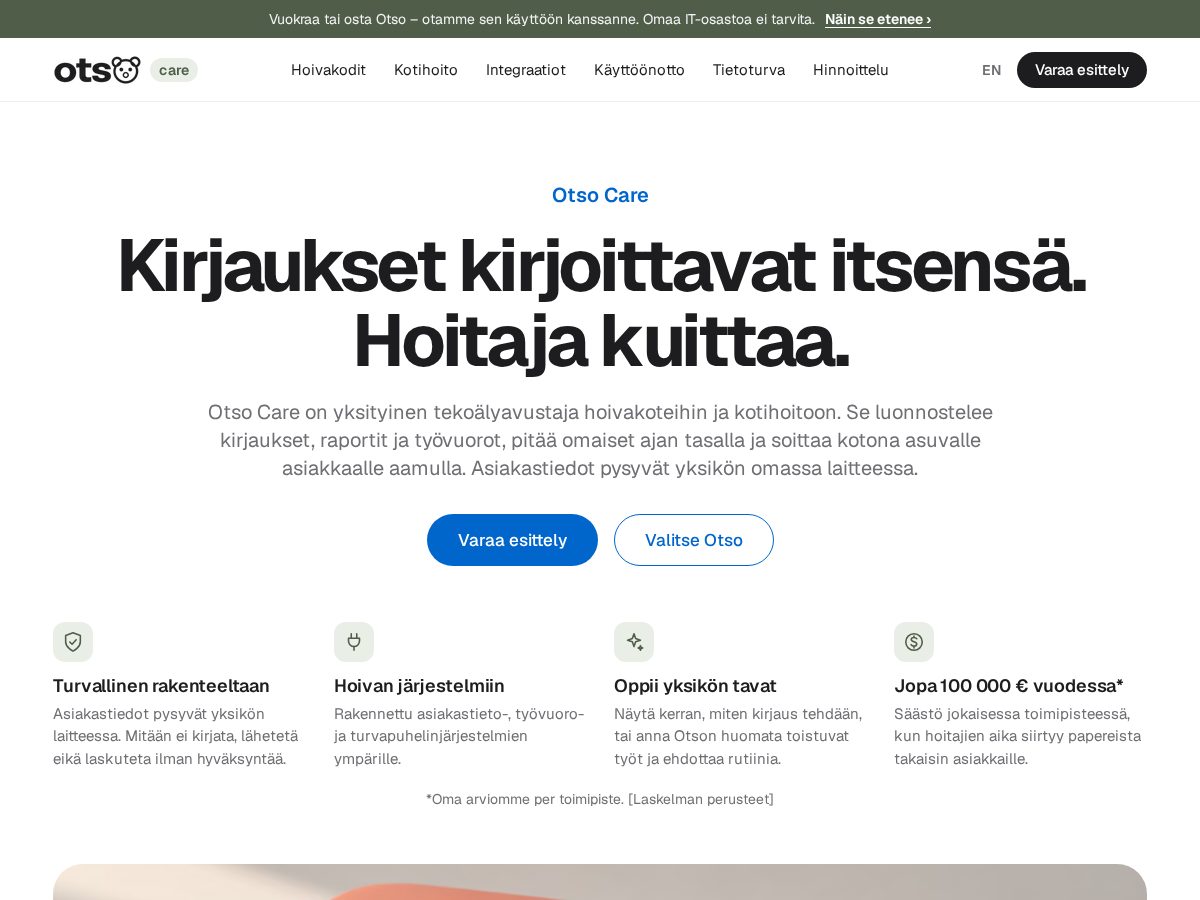
Task: Open the Laskelman perusteet footnote link
Action: coord(701,799)
